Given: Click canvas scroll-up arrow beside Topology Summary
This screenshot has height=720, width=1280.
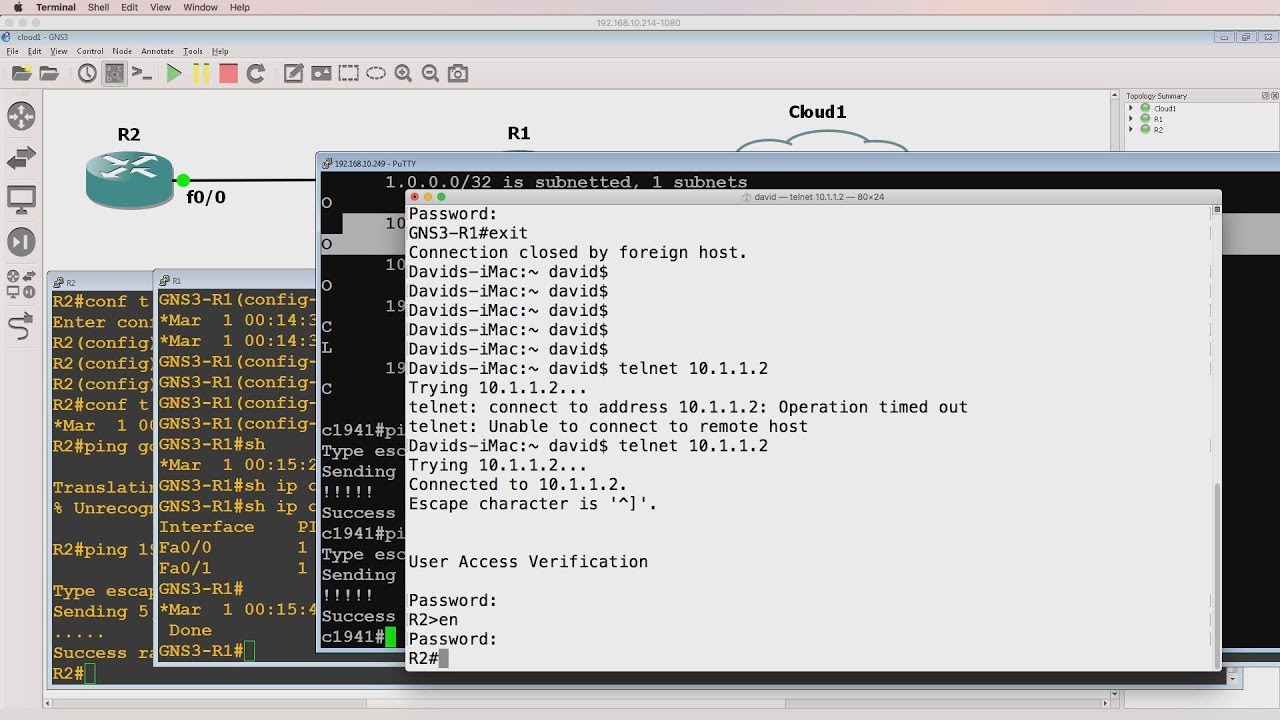Looking at the screenshot, I should coord(1115,96).
